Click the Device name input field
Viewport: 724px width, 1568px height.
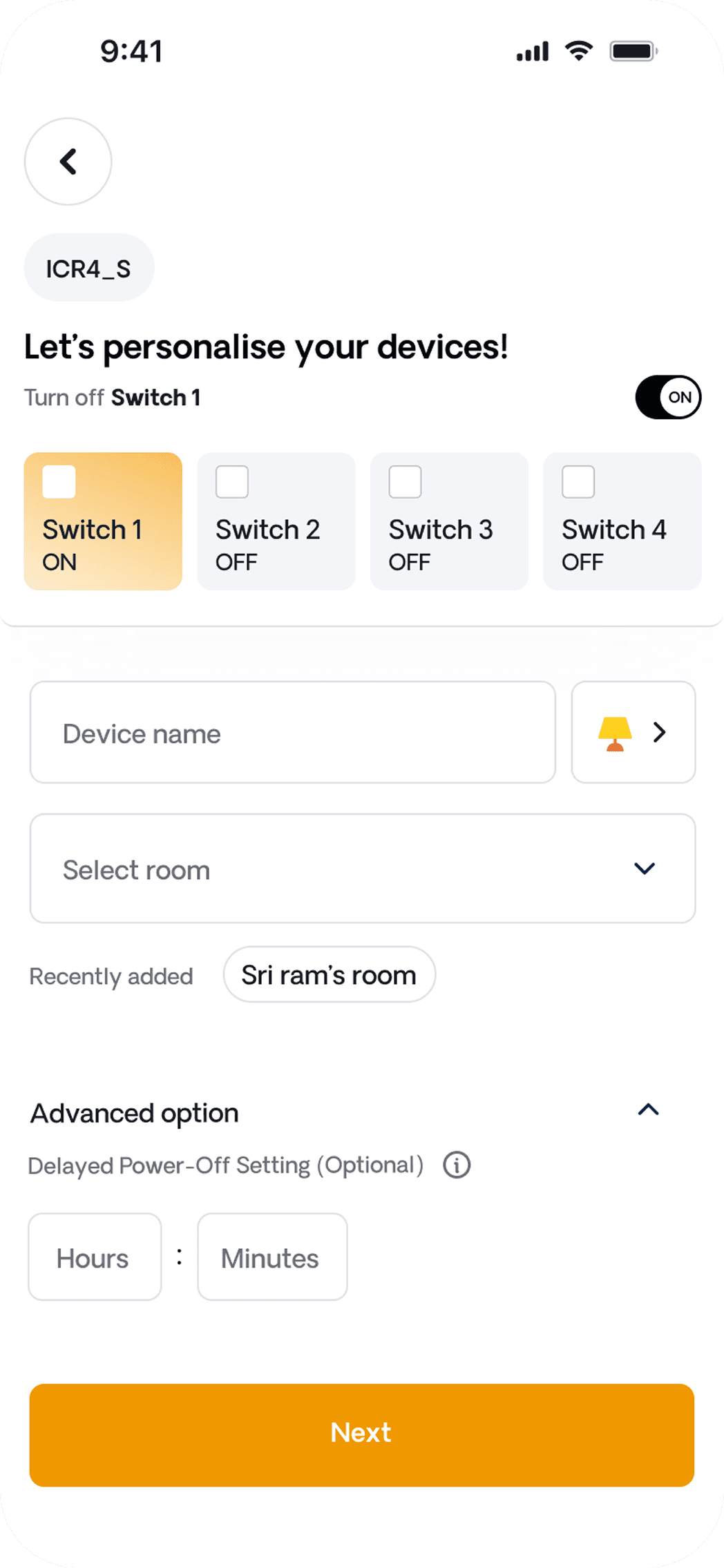292,733
